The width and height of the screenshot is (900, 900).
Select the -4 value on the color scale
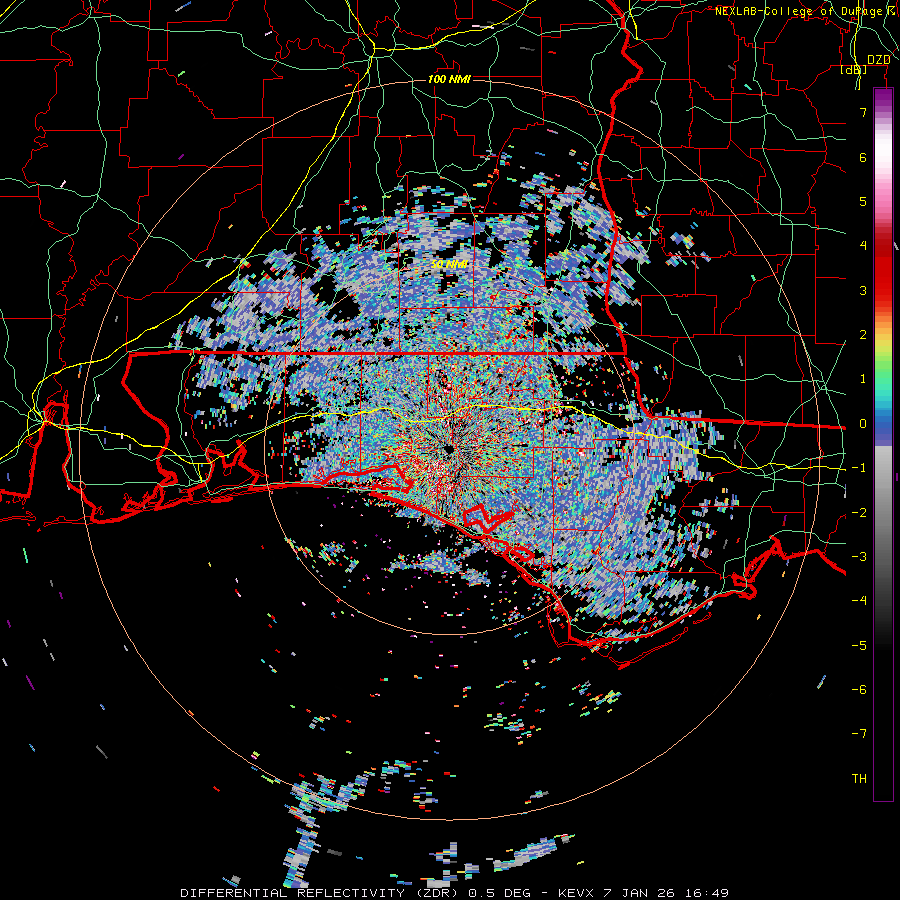pos(859,601)
